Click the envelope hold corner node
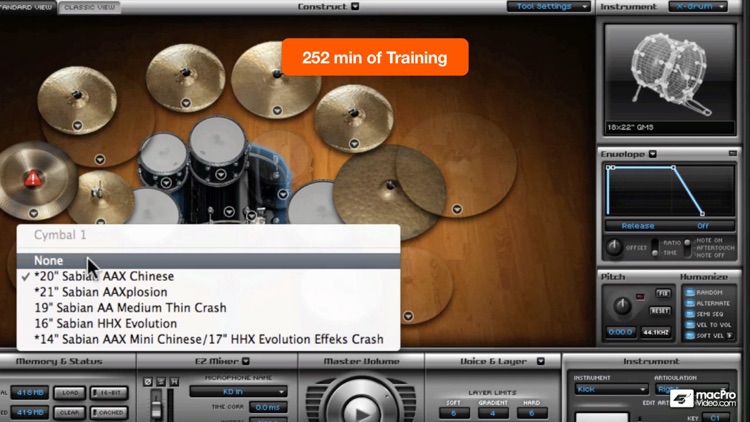Image resolution: width=750 pixels, height=422 pixels. coord(673,168)
